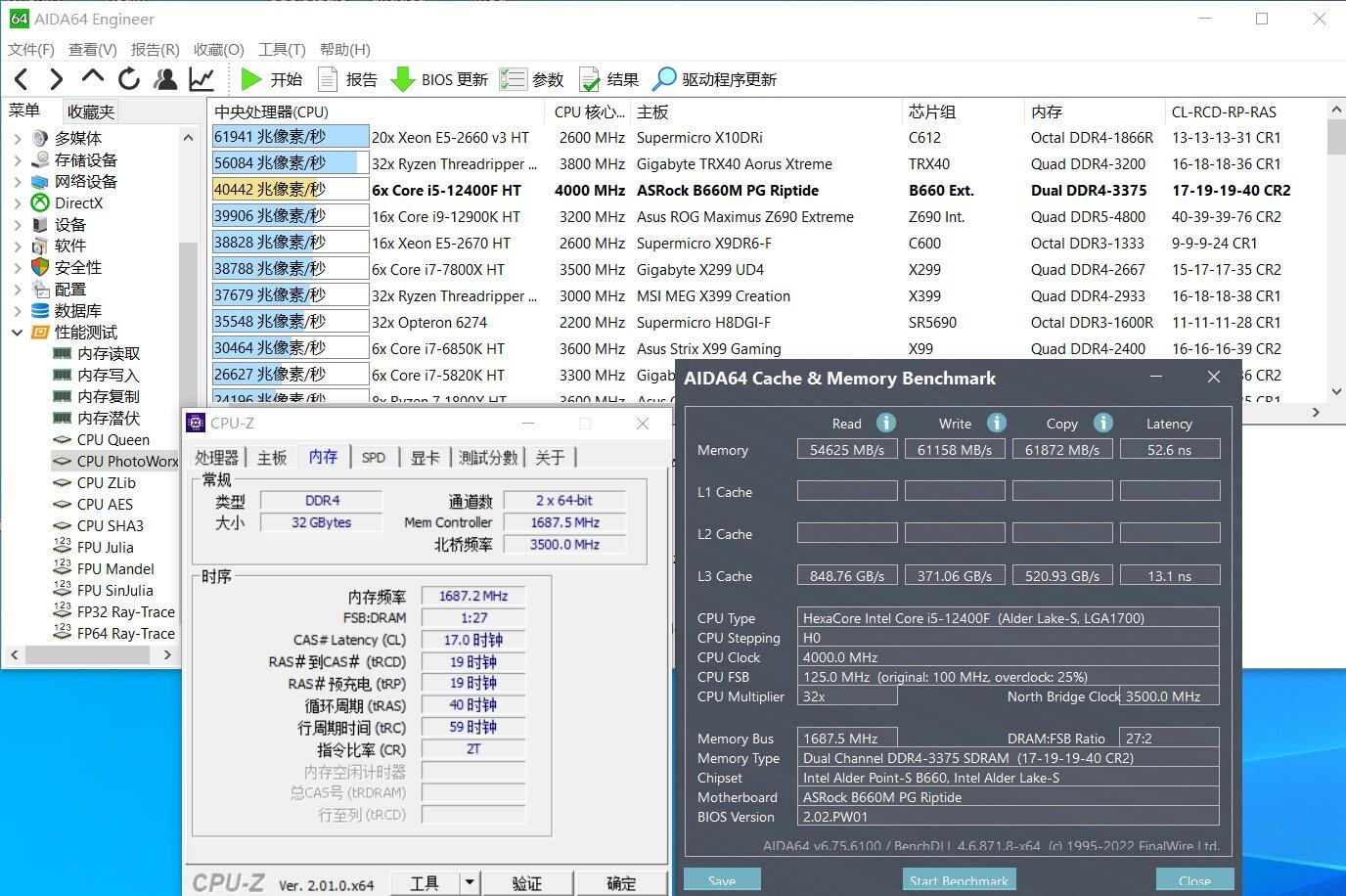
Task: Open the 参数 parameters icon
Action: click(x=513, y=79)
